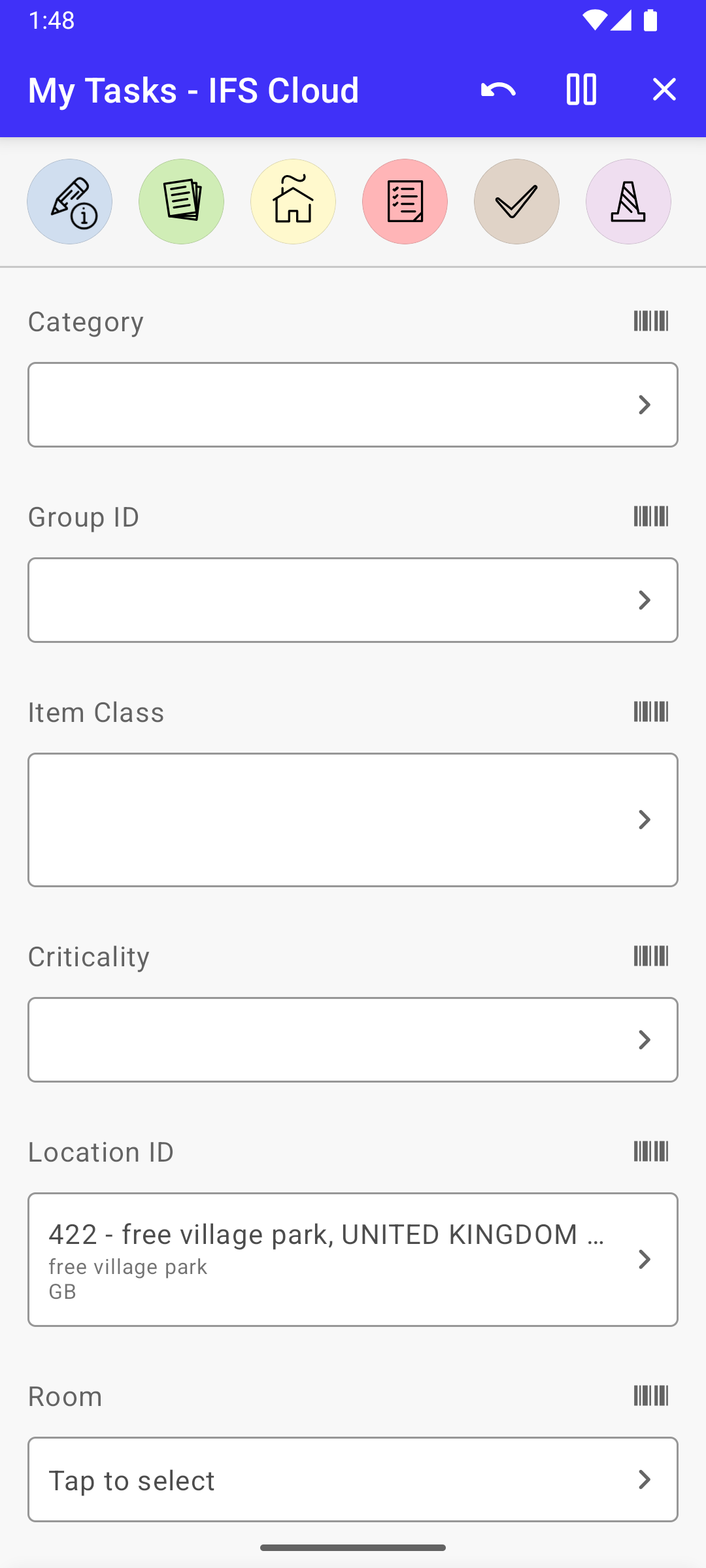Image resolution: width=706 pixels, height=1568 pixels.
Task: Tap the beige checkmark icon
Action: click(516, 201)
